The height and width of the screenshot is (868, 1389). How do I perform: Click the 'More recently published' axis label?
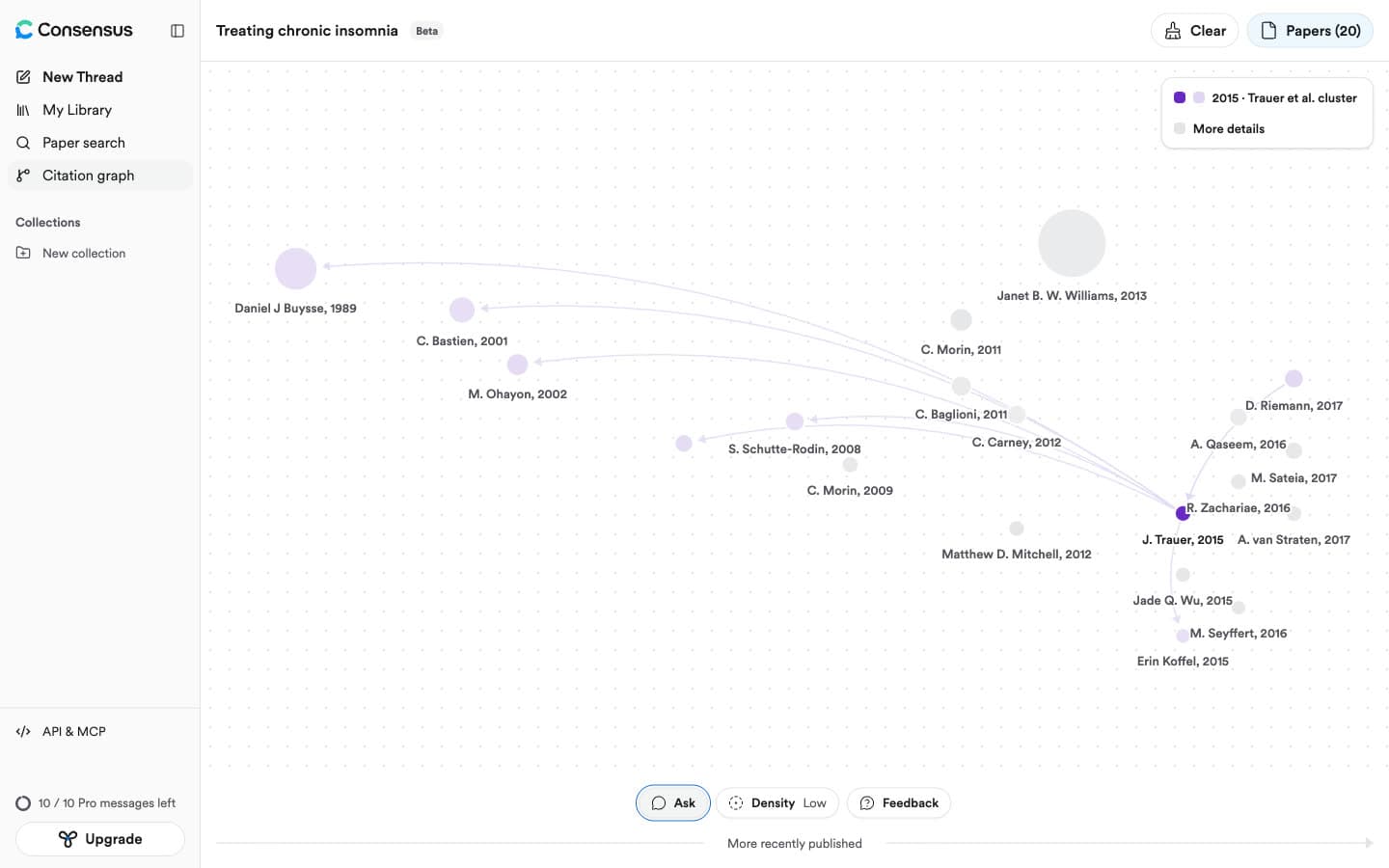click(x=795, y=844)
